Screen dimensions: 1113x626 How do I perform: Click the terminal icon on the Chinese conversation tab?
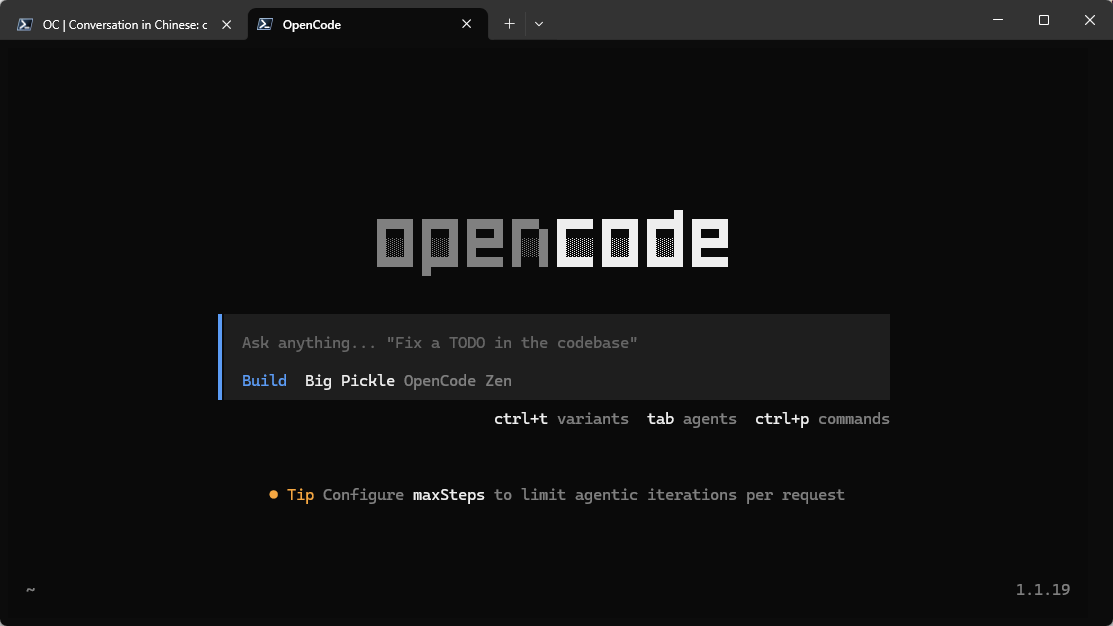(24, 23)
